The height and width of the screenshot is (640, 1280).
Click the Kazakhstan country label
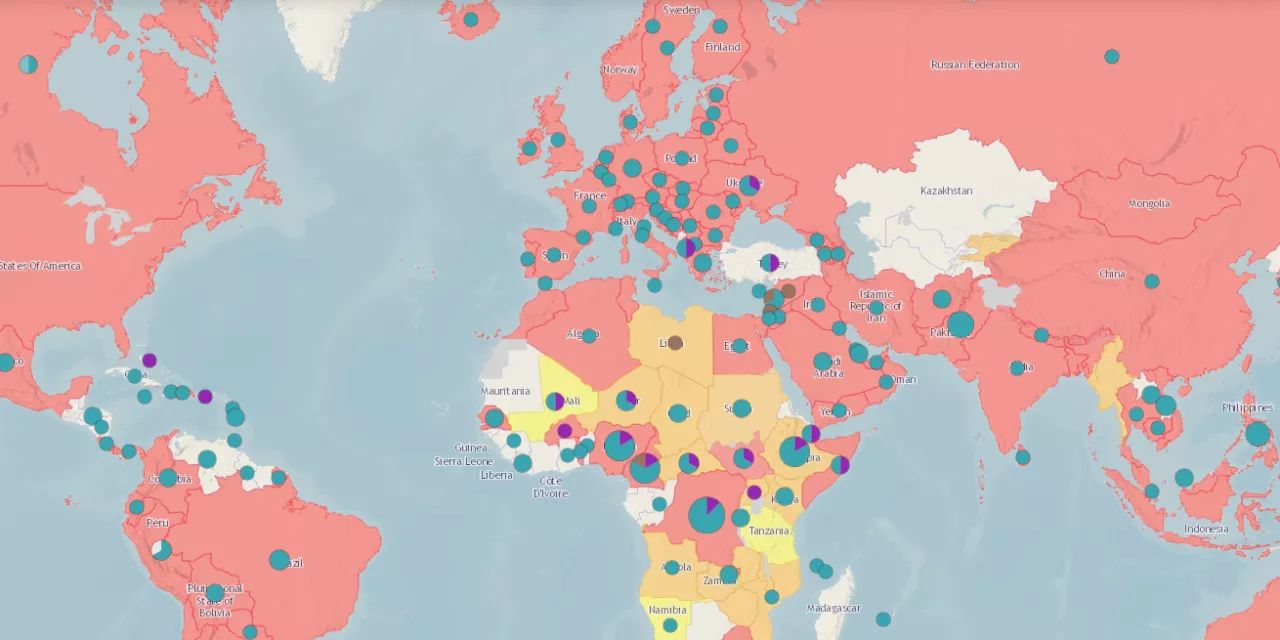pyautogui.click(x=946, y=190)
